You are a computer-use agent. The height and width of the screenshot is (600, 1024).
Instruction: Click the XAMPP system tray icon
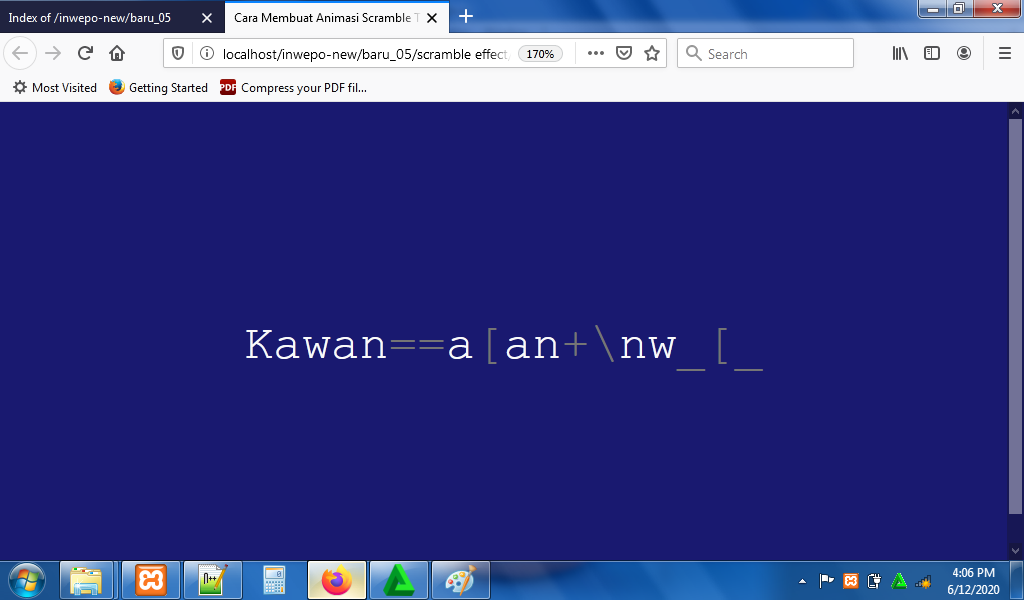pyautogui.click(x=850, y=580)
